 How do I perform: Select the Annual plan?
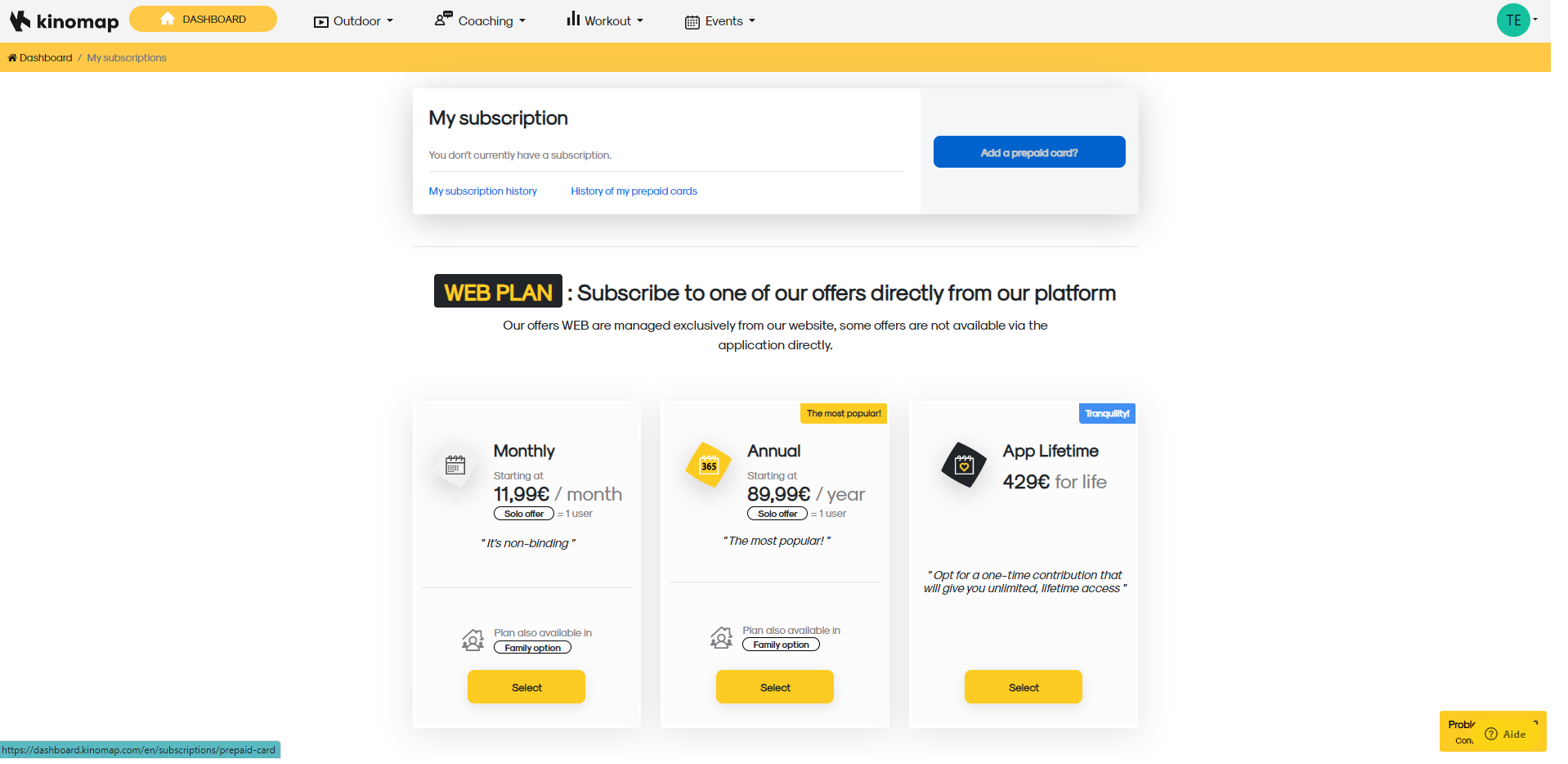click(x=774, y=687)
